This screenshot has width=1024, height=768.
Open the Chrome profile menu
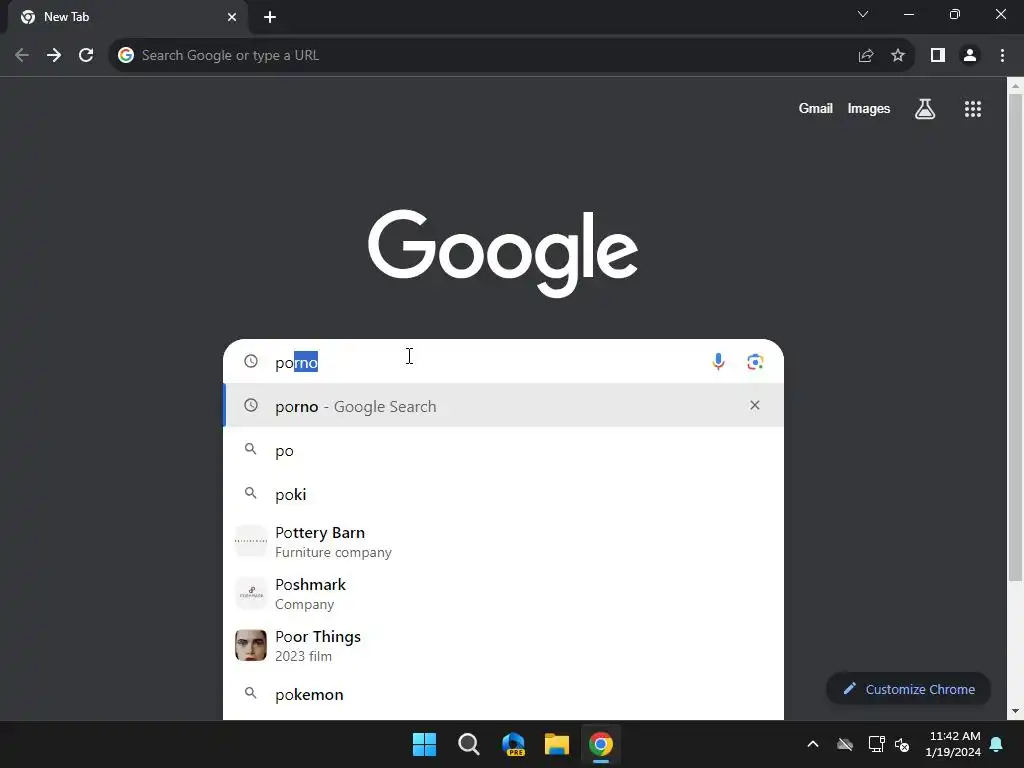click(x=970, y=56)
